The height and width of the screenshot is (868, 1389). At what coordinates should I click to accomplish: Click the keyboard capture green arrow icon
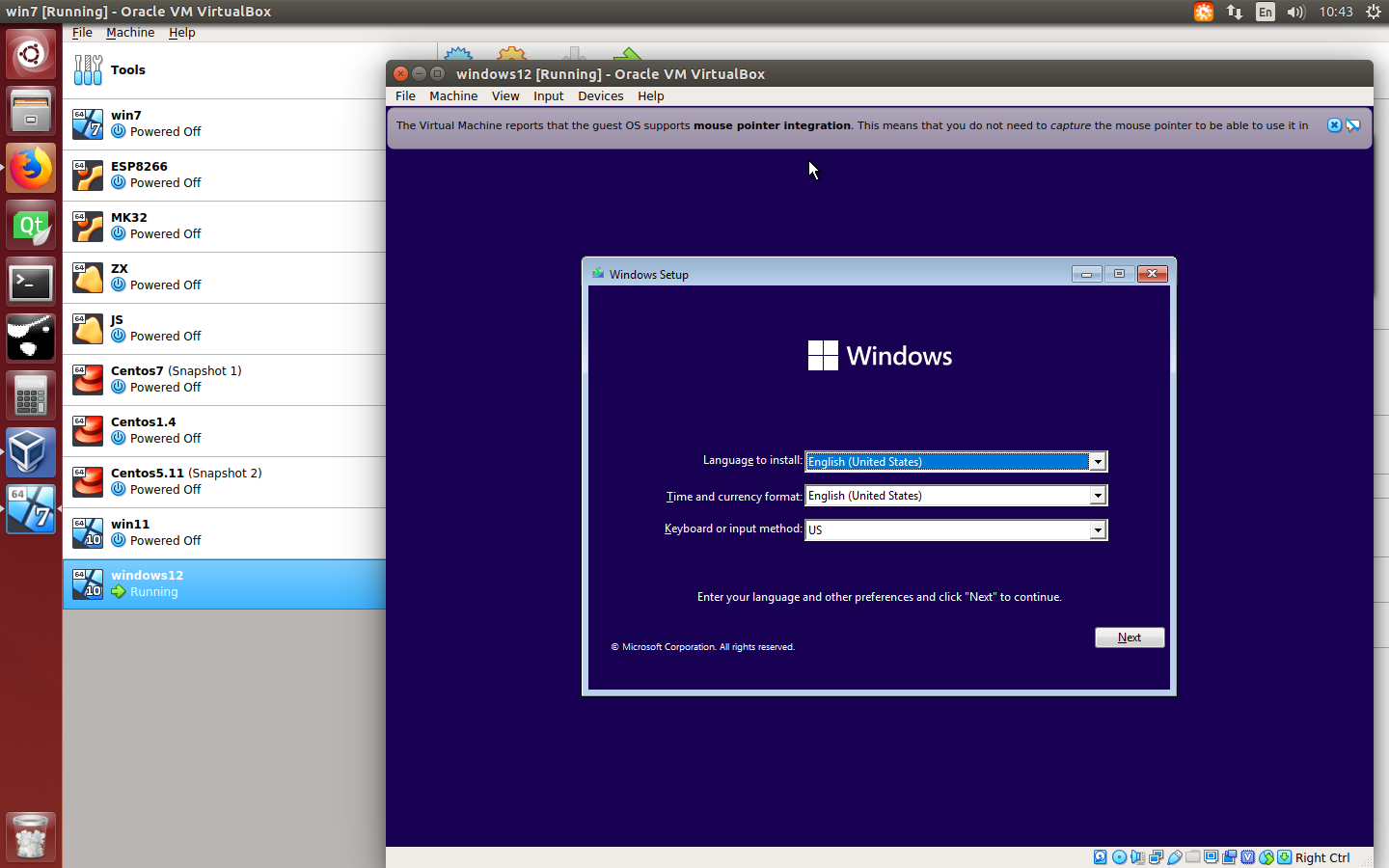tap(1284, 856)
